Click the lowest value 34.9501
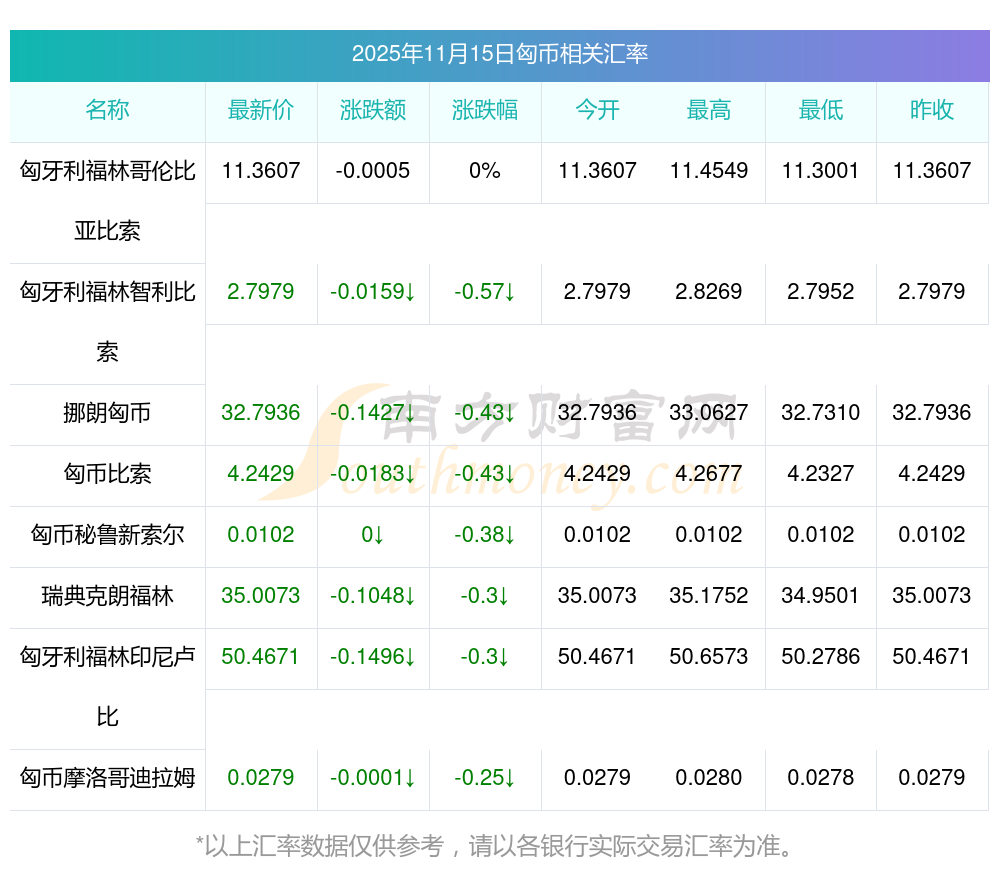The height and width of the screenshot is (877, 1000). click(821, 596)
